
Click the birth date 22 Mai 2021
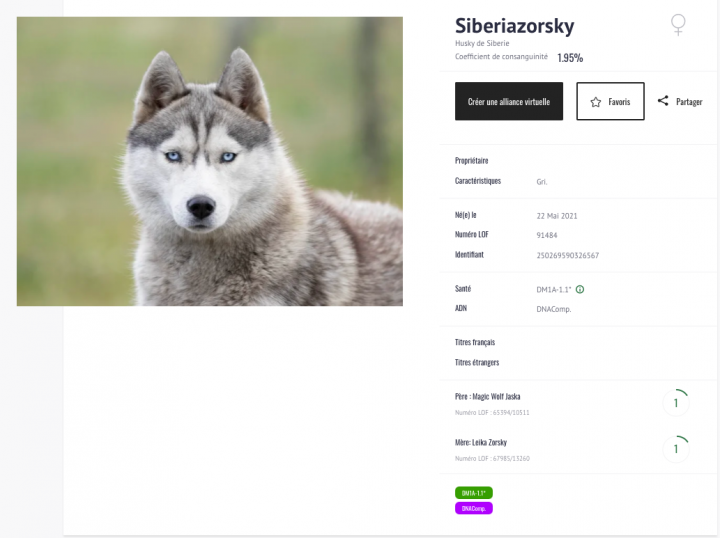pos(557,215)
